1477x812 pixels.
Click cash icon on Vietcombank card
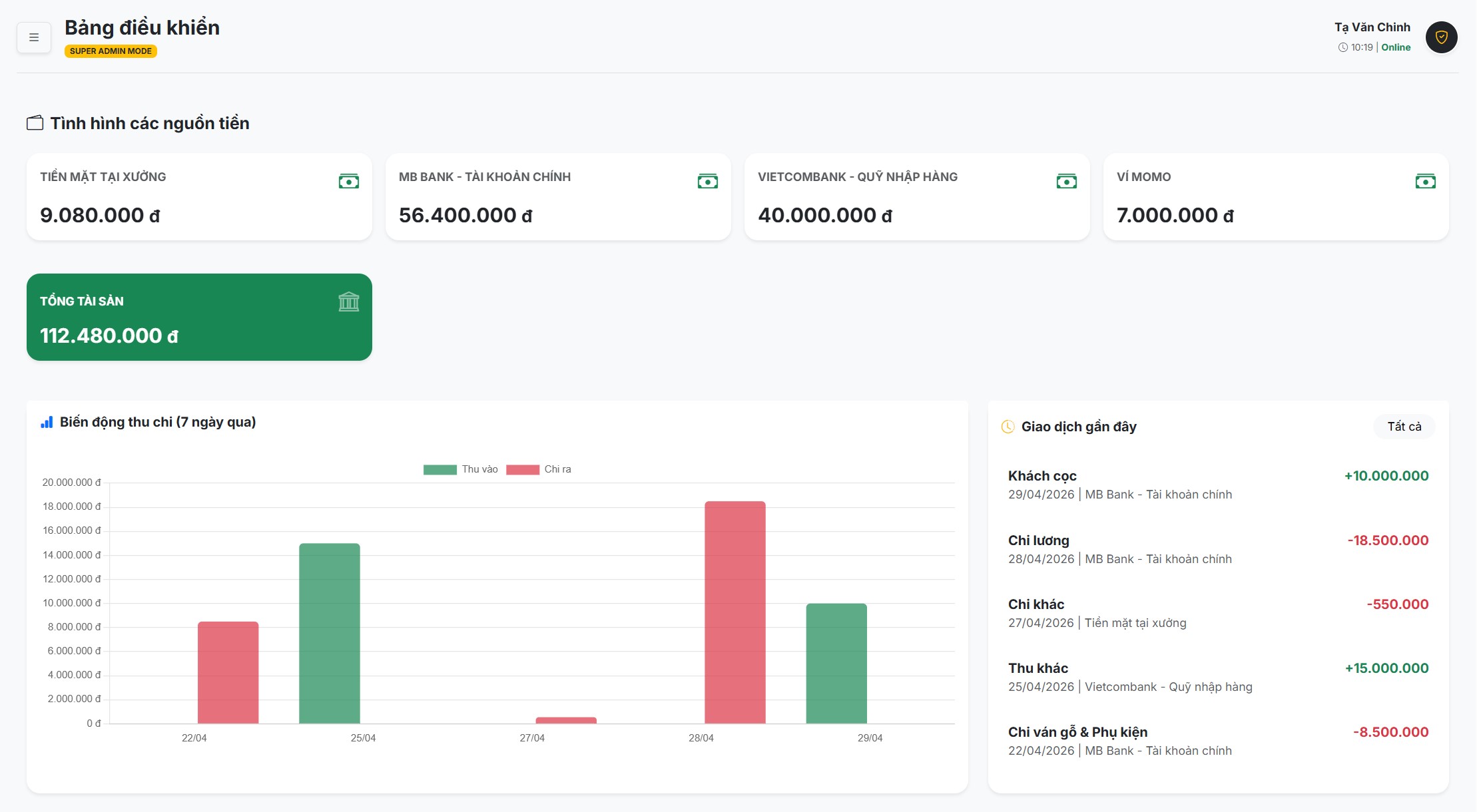(1067, 181)
